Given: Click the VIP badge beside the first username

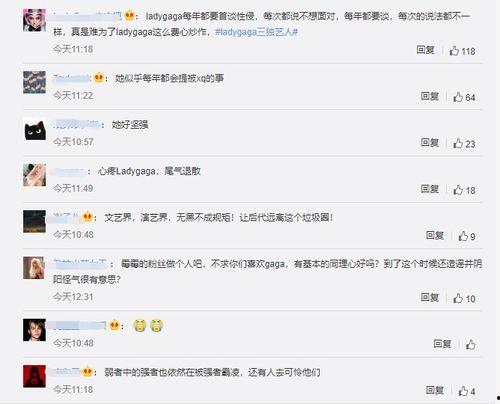Looking at the screenshot, I should [x=129, y=15].
